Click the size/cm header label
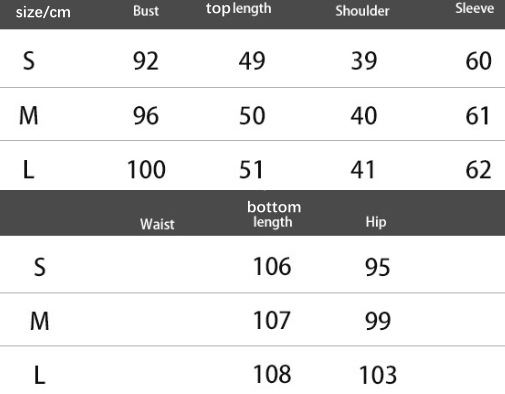 point(43,12)
